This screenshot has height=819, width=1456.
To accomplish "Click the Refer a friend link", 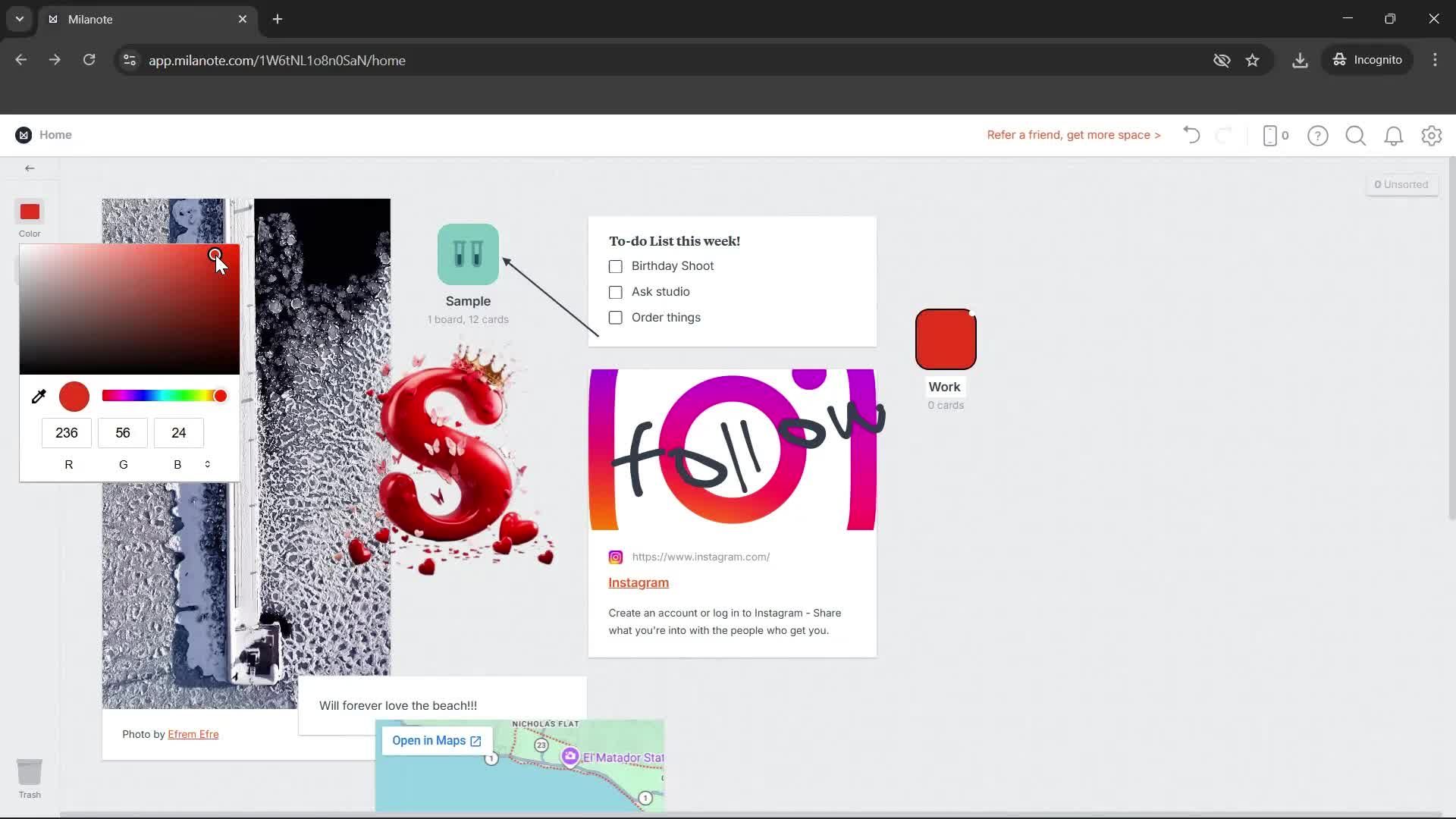I will (x=1072, y=135).
